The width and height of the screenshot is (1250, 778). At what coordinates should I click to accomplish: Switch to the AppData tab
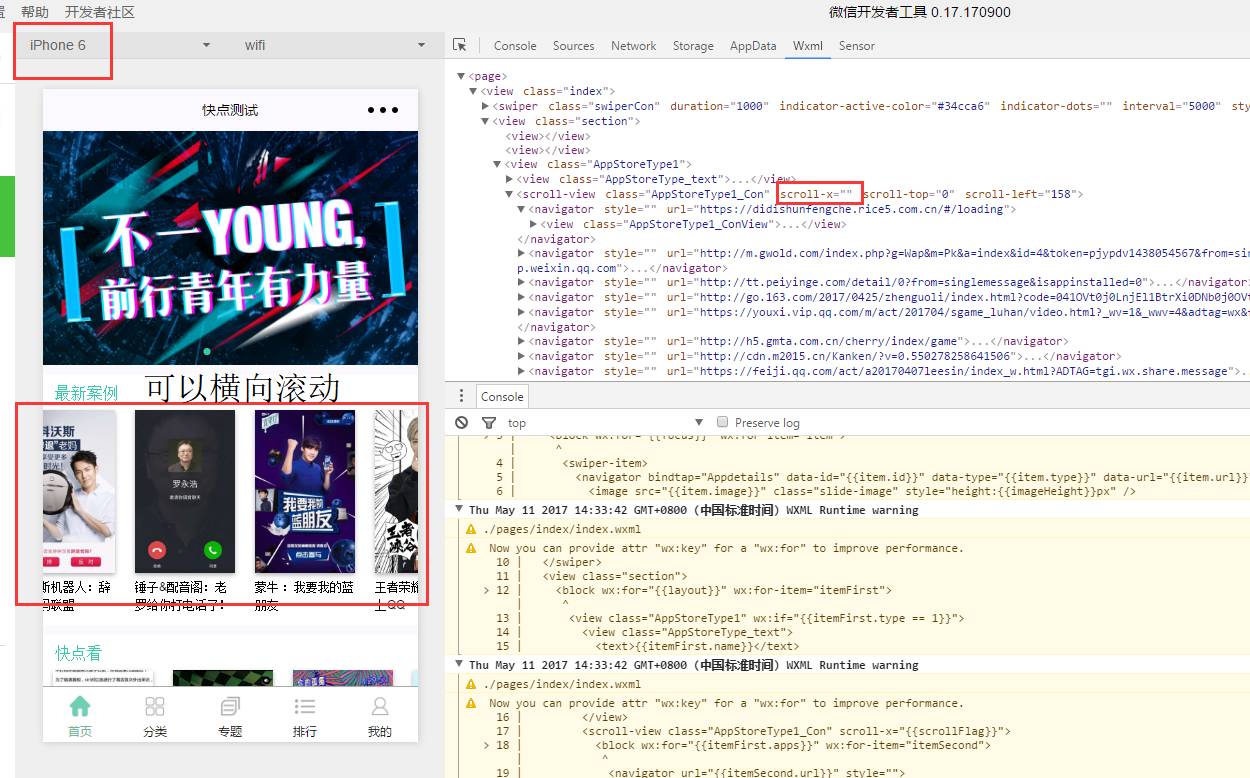pyautogui.click(x=753, y=45)
